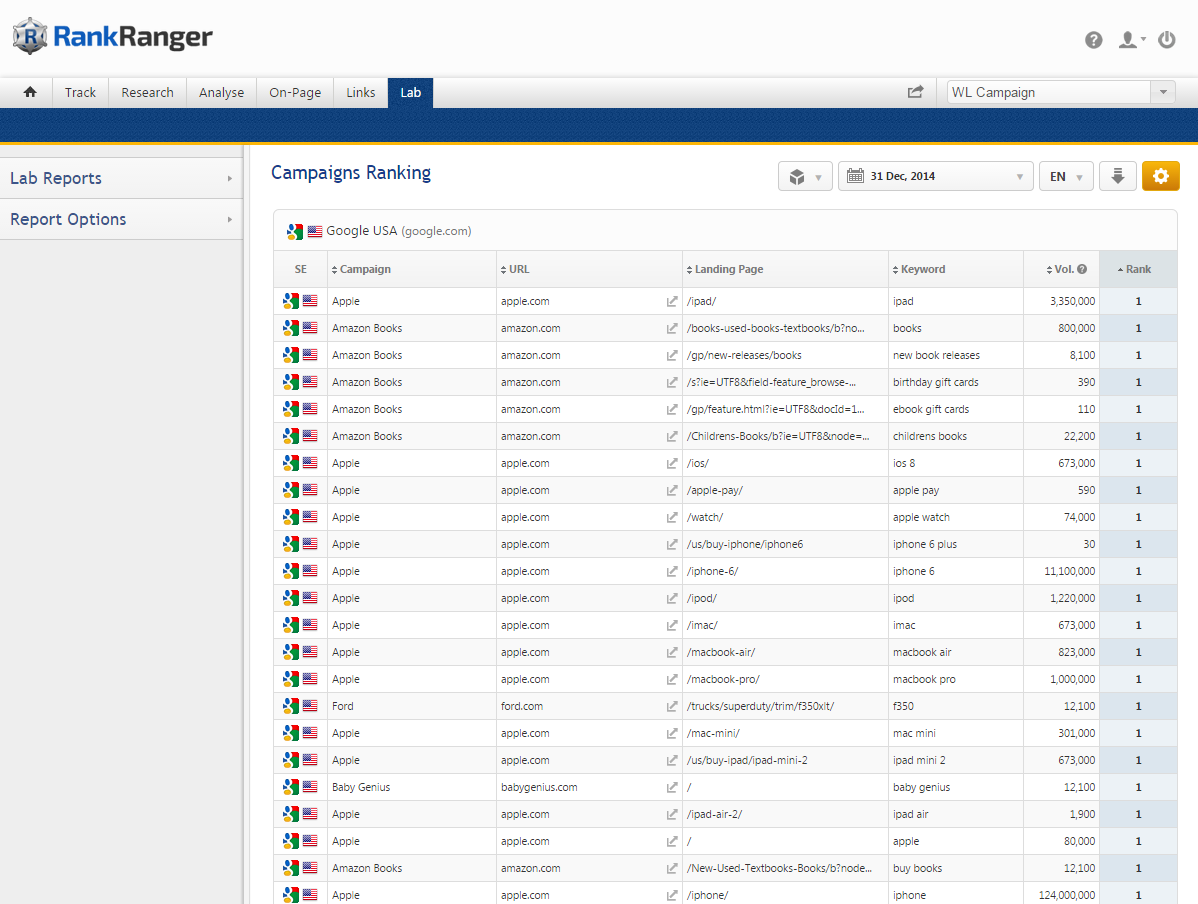The width and height of the screenshot is (1198, 904).
Task: Sort table by Keyword column header
Action: point(922,269)
